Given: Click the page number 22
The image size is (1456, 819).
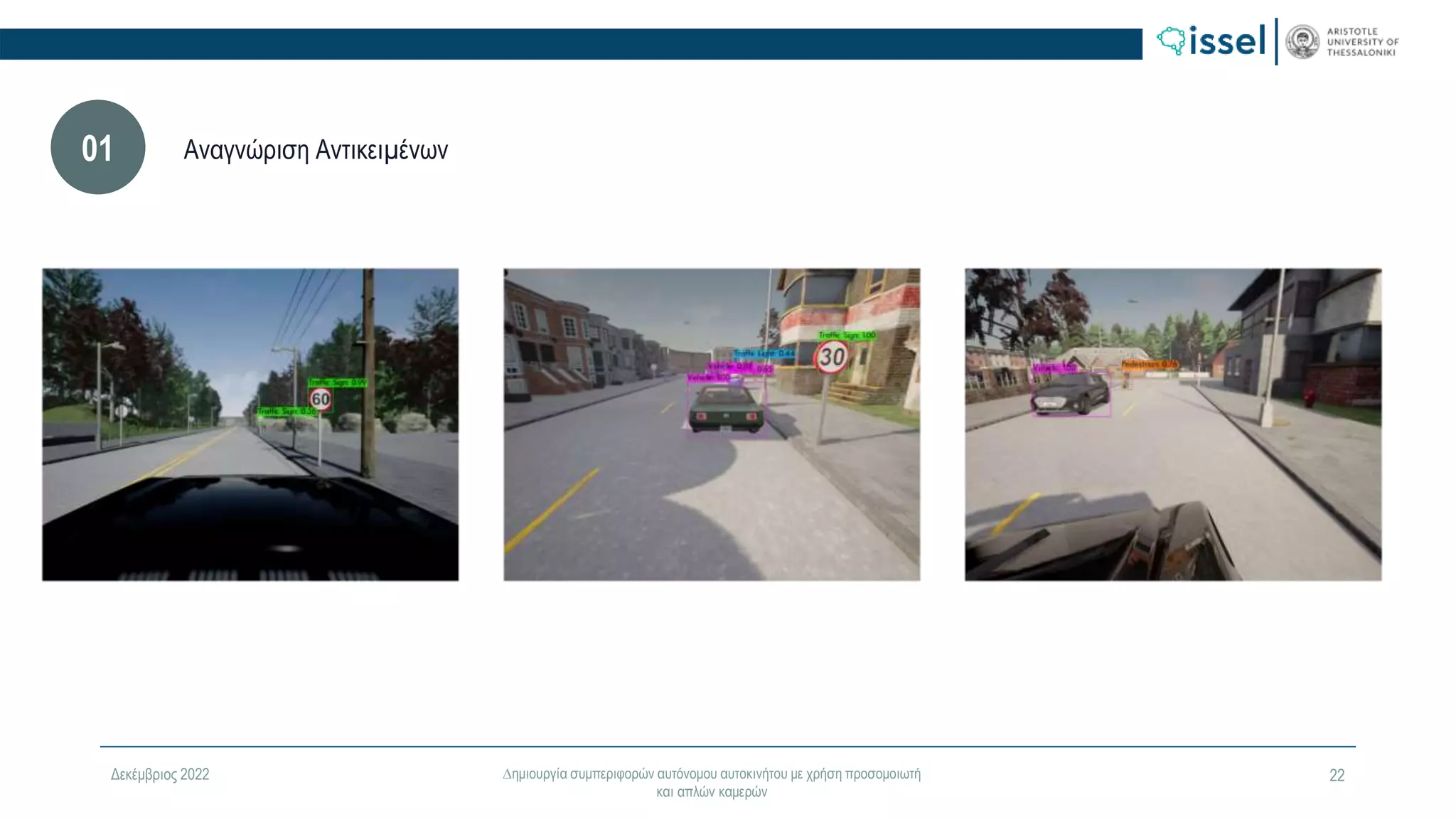Looking at the screenshot, I should (x=1337, y=775).
